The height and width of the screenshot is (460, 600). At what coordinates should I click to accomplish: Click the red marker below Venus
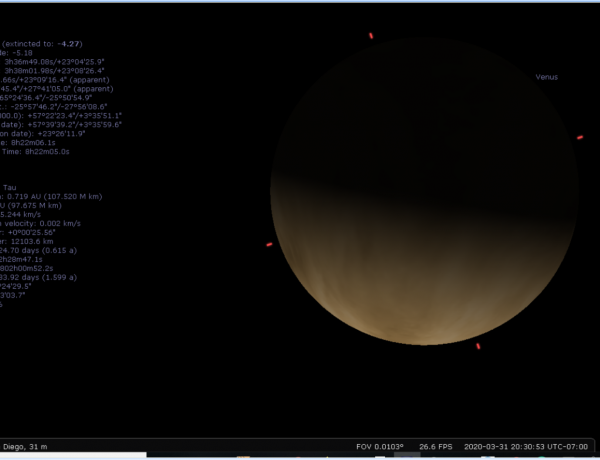(x=478, y=346)
